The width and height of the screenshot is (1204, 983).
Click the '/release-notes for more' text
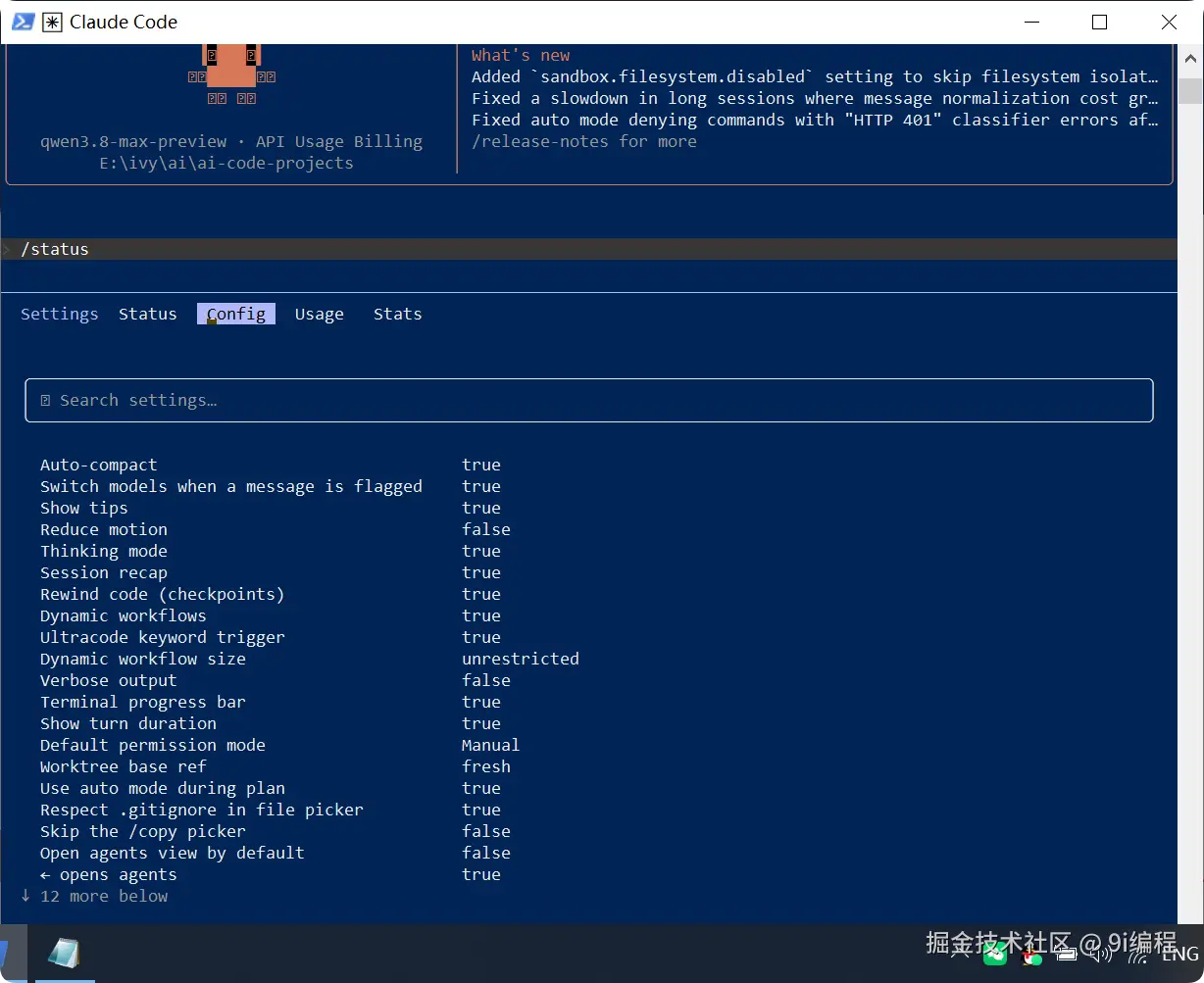[584, 141]
